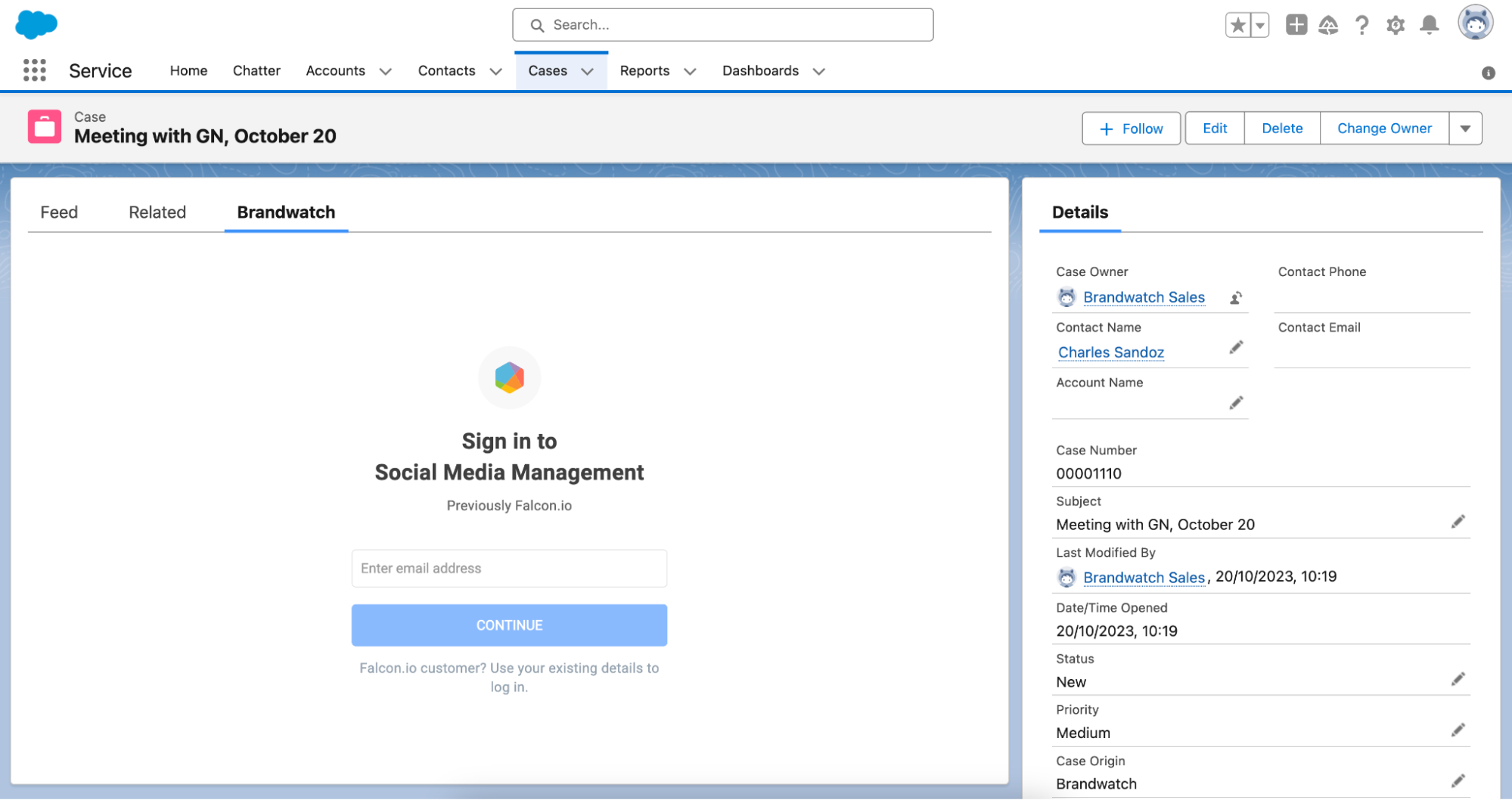Open the Notifications bell icon
The image size is (1512, 800).
point(1429,25)
